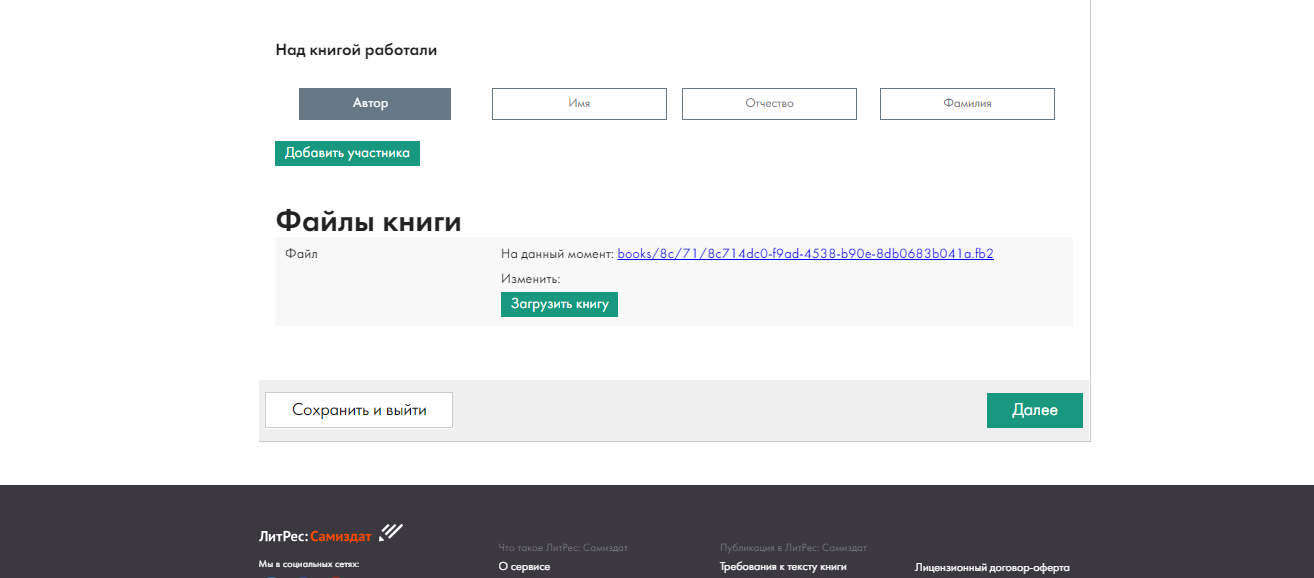Click the ЛитРес: Самиздат logo text
The image size is (1314, 578).
tap(315, 536)
